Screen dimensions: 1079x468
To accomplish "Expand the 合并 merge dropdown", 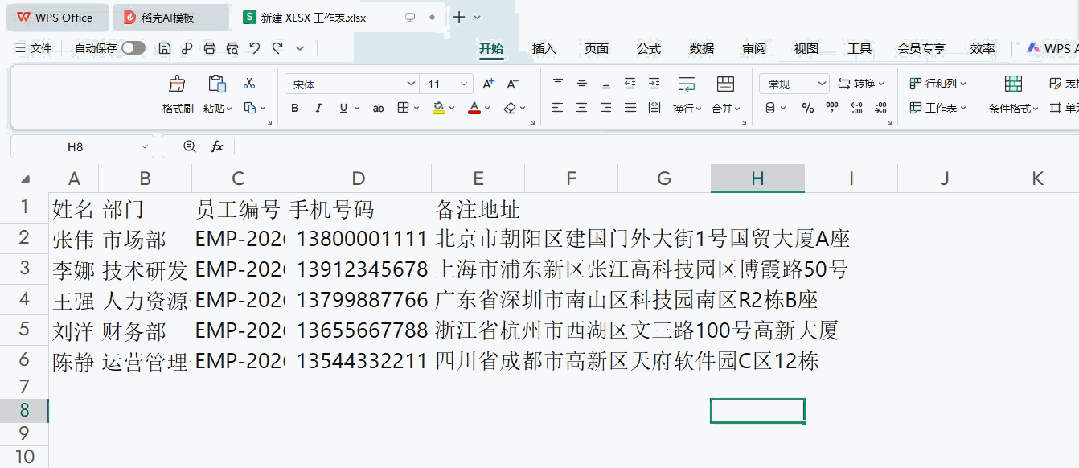I will [738, 108].
